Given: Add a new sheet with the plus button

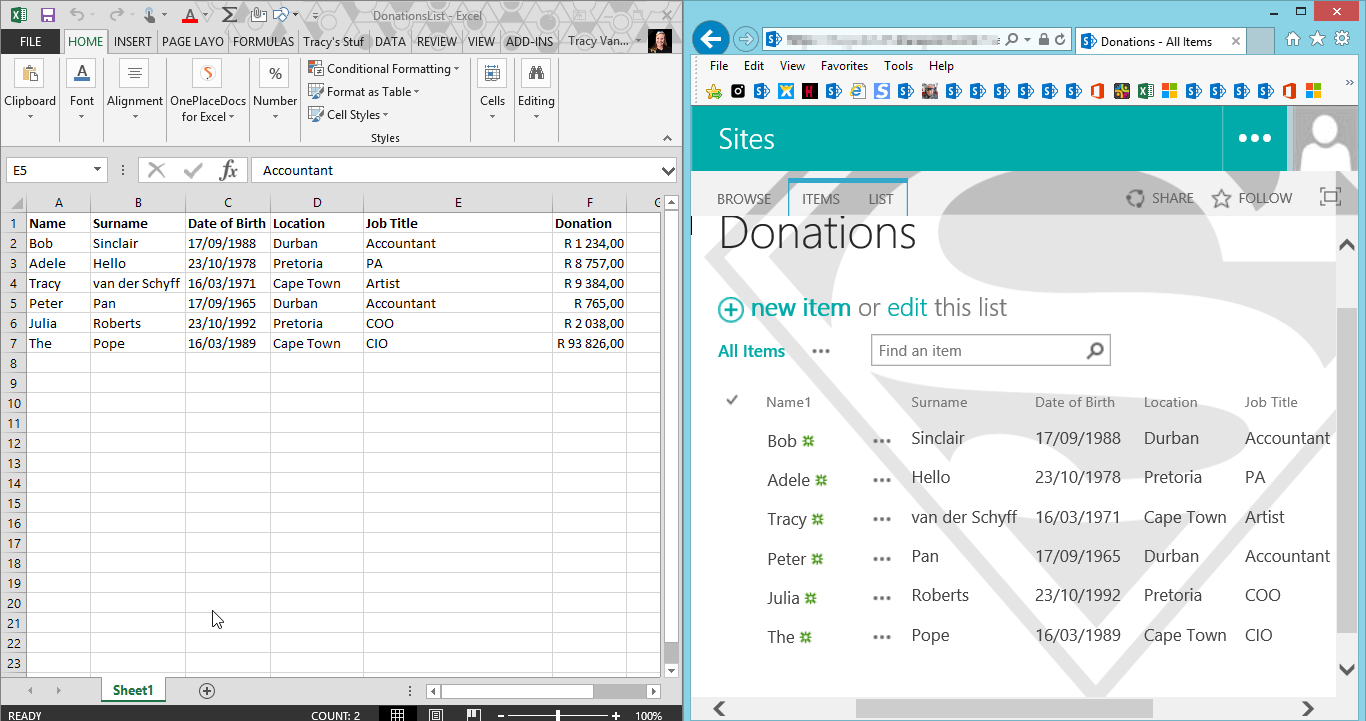Looking at the screenshot, I should pyautogui.click(x=207, y=690).
